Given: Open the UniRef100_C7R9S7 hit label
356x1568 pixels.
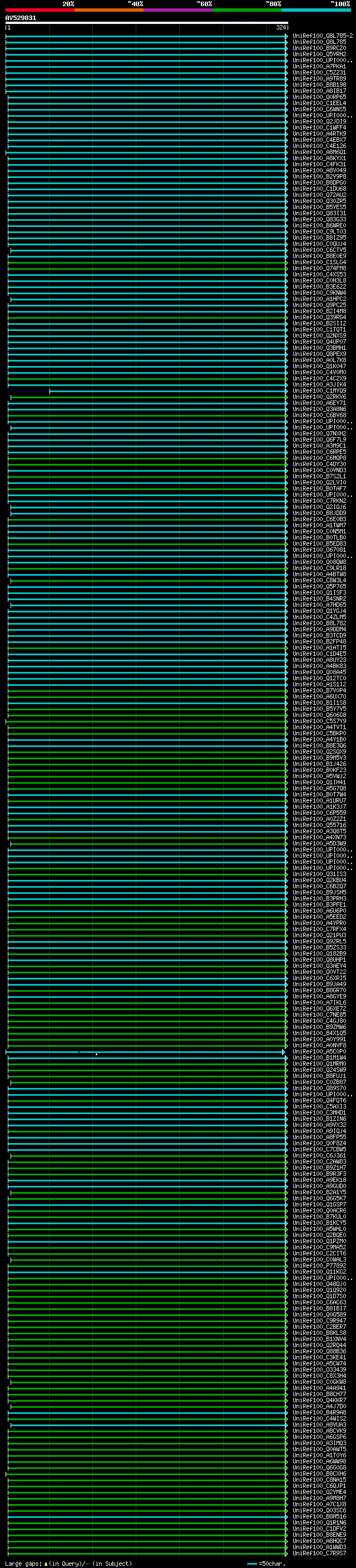Looking at the screenshot, I should pyautogui.click(x=319, y=1553).
